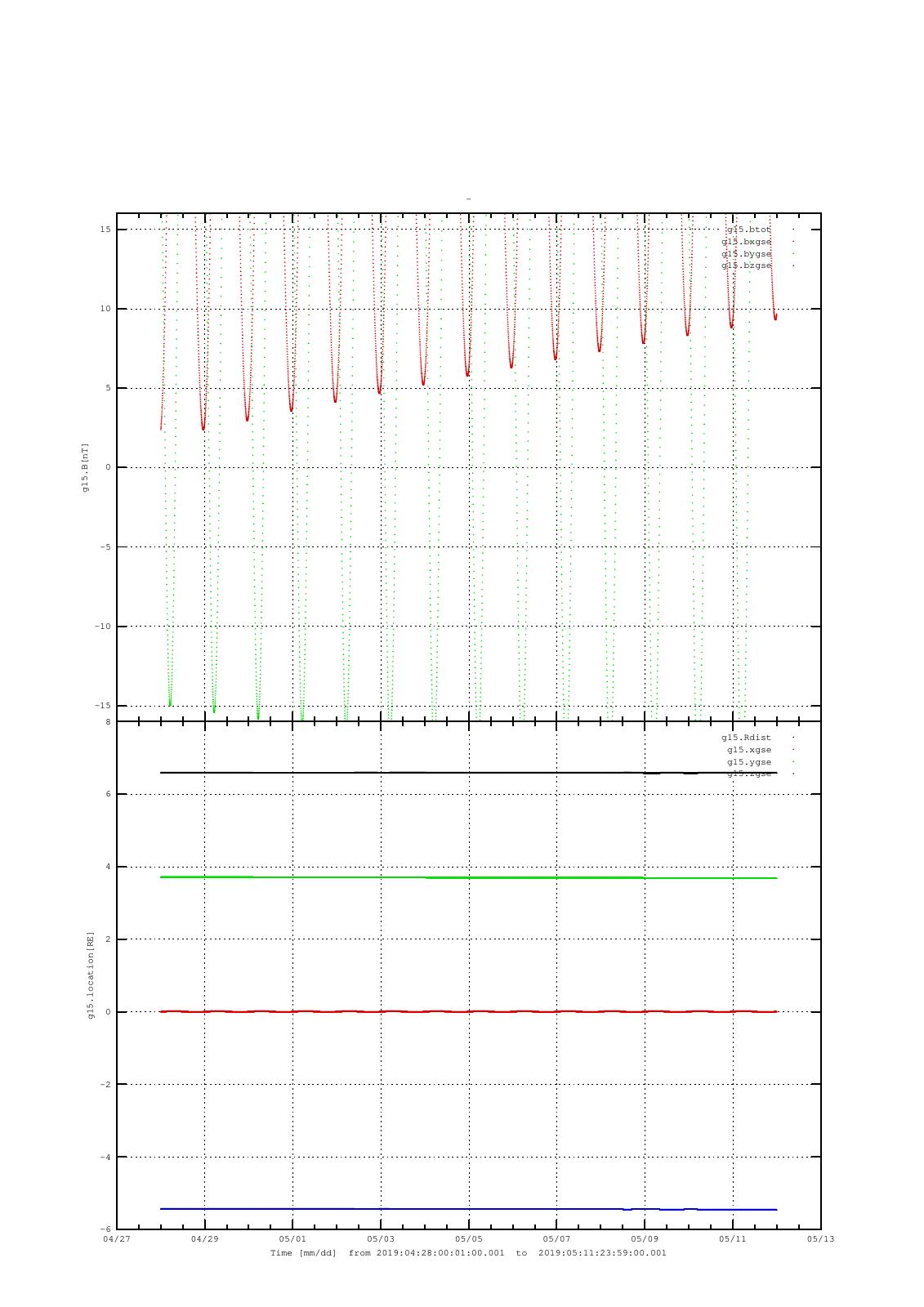Viewport: 924px width, 1307px height.
Task: Click the -6 tick on lower plot axis
Action: click(x=105, y=1229)
